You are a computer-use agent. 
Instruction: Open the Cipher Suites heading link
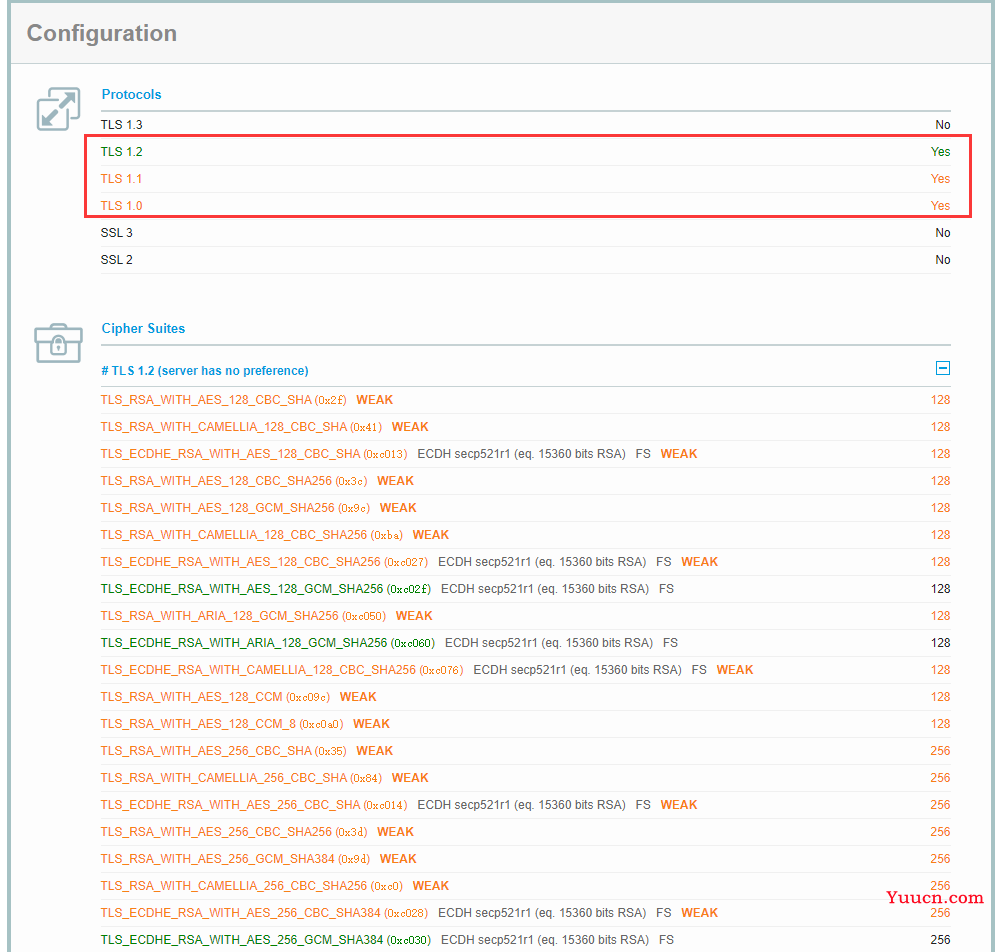point(144,328)
